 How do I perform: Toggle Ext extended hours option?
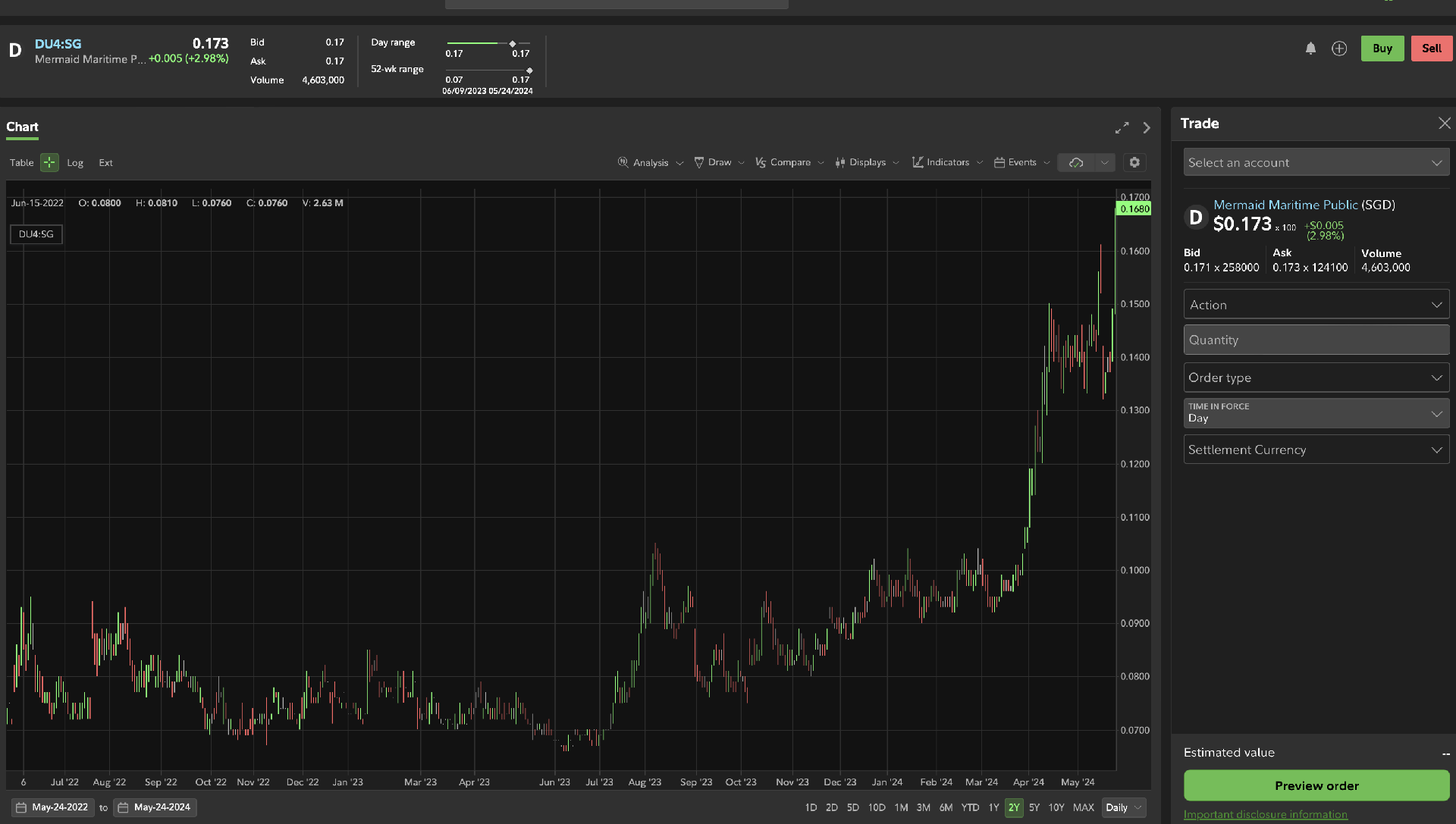[105, 163]
